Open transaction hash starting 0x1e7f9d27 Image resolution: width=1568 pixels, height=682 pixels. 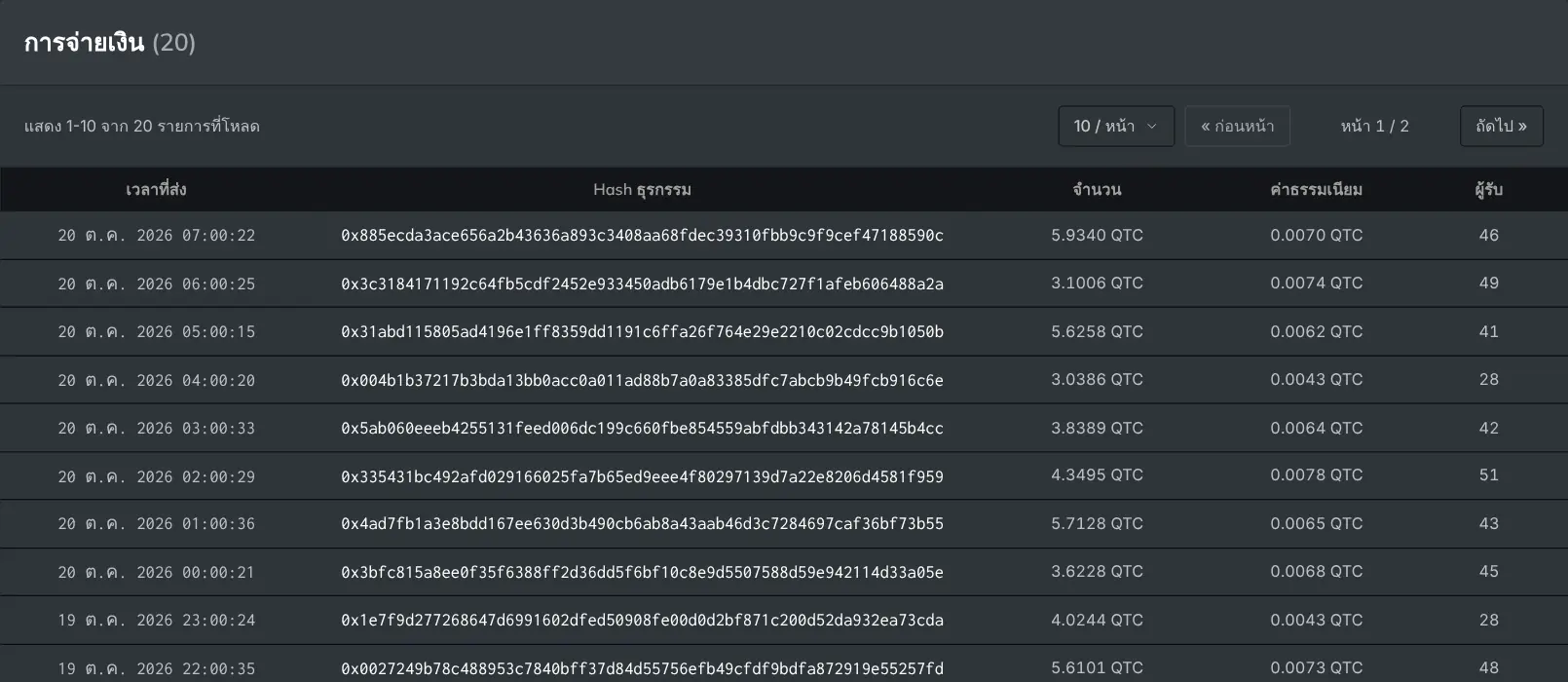click(642, 621)
